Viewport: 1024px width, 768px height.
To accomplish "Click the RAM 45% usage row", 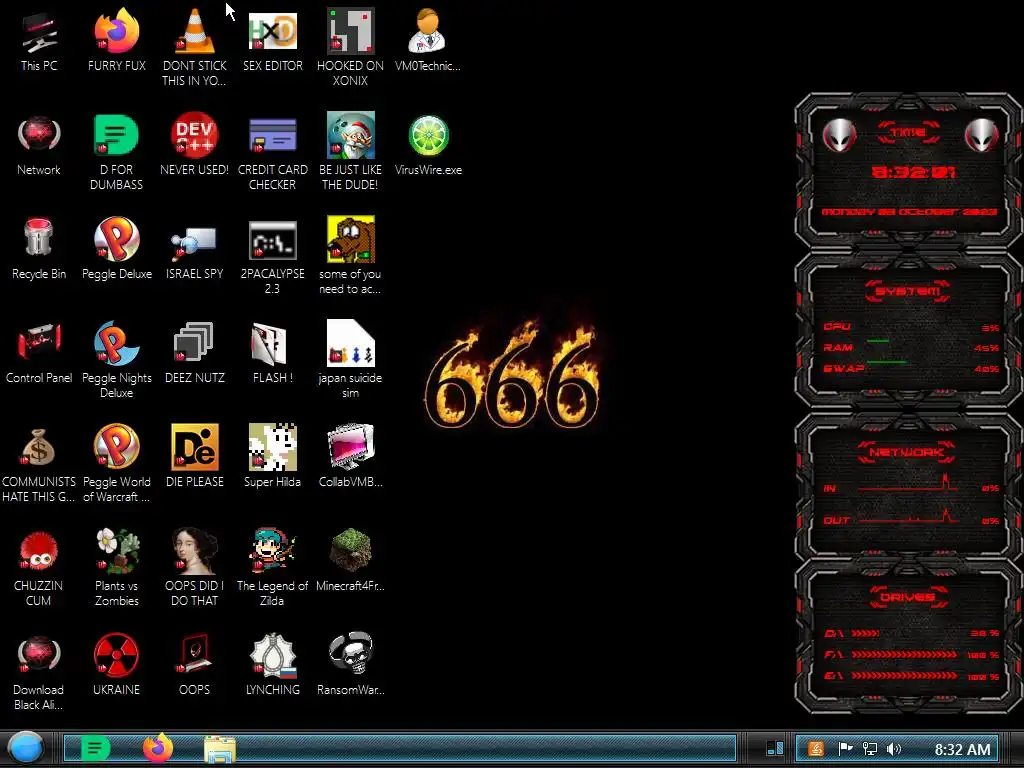I will (911, 347).
